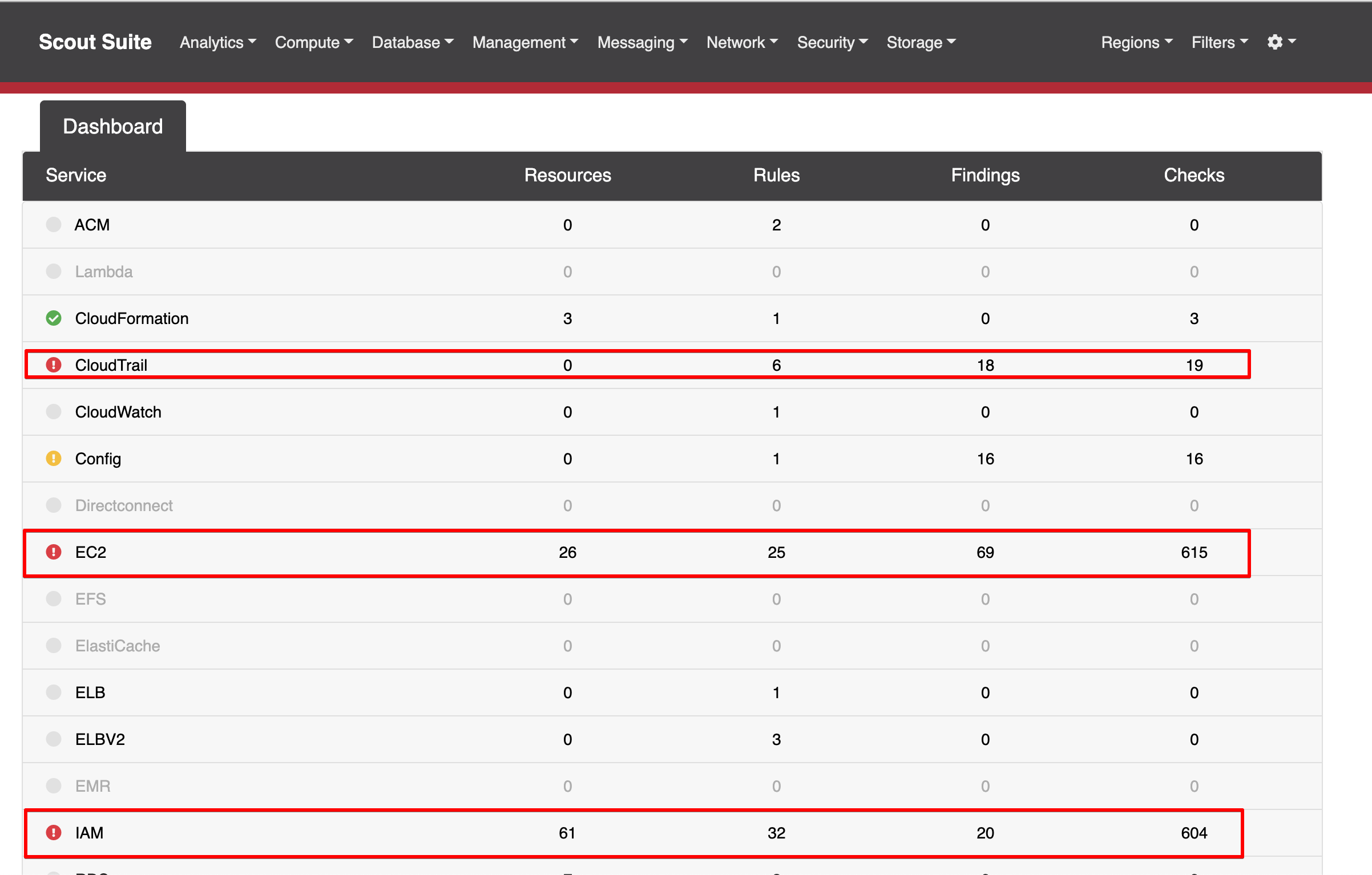
Task: Open the Storage dropdown menu
Action: click(x=921, y=42)
